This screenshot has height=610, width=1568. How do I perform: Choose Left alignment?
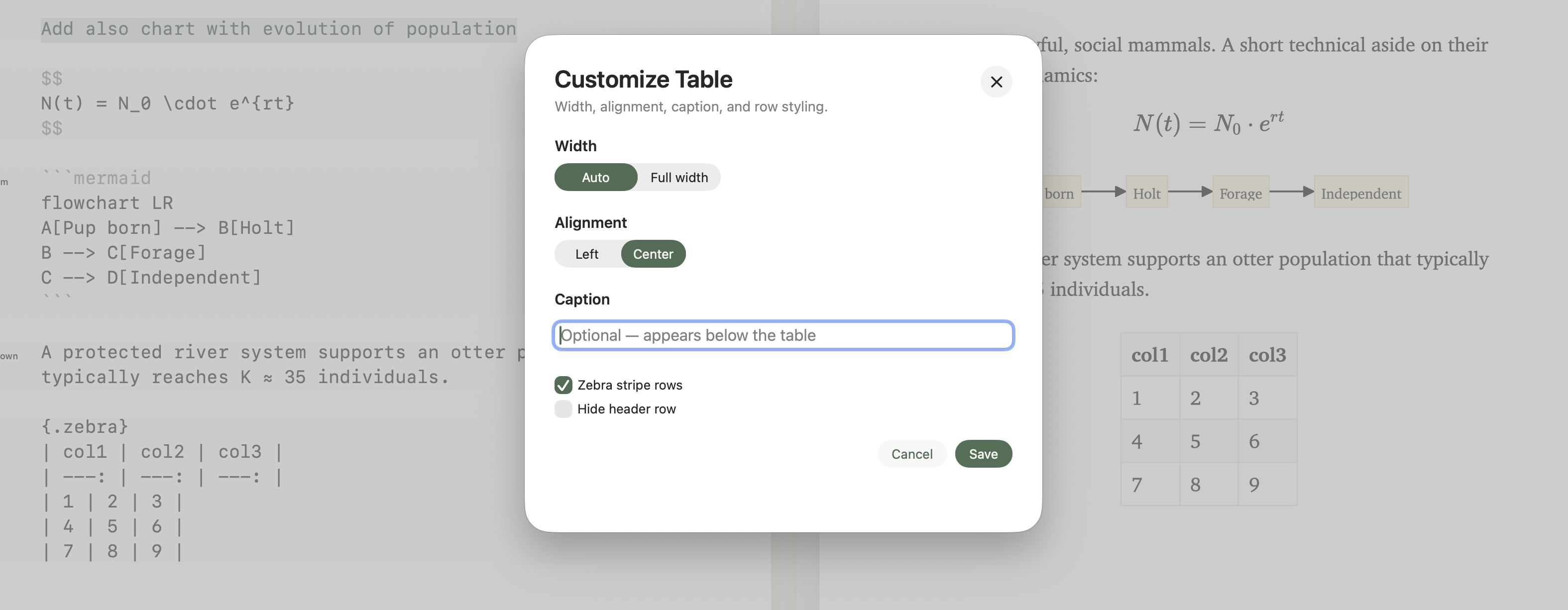(587, 254)
